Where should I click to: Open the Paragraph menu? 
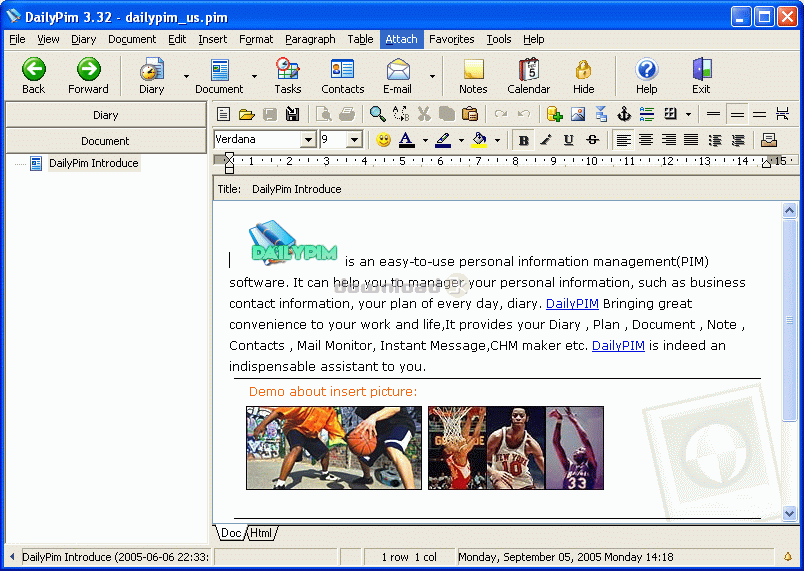[x=310, y=39]
